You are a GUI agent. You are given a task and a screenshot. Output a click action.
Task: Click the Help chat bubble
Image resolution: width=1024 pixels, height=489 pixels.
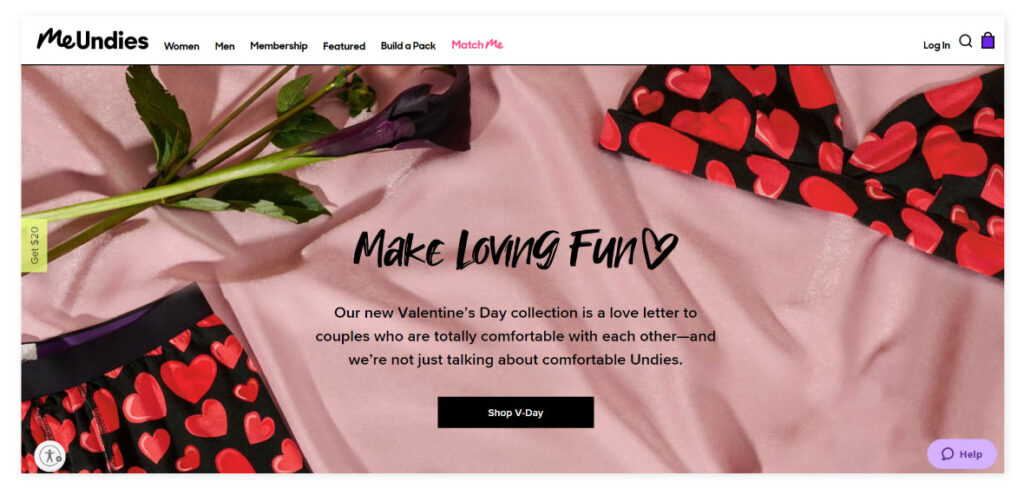(962, 454)
